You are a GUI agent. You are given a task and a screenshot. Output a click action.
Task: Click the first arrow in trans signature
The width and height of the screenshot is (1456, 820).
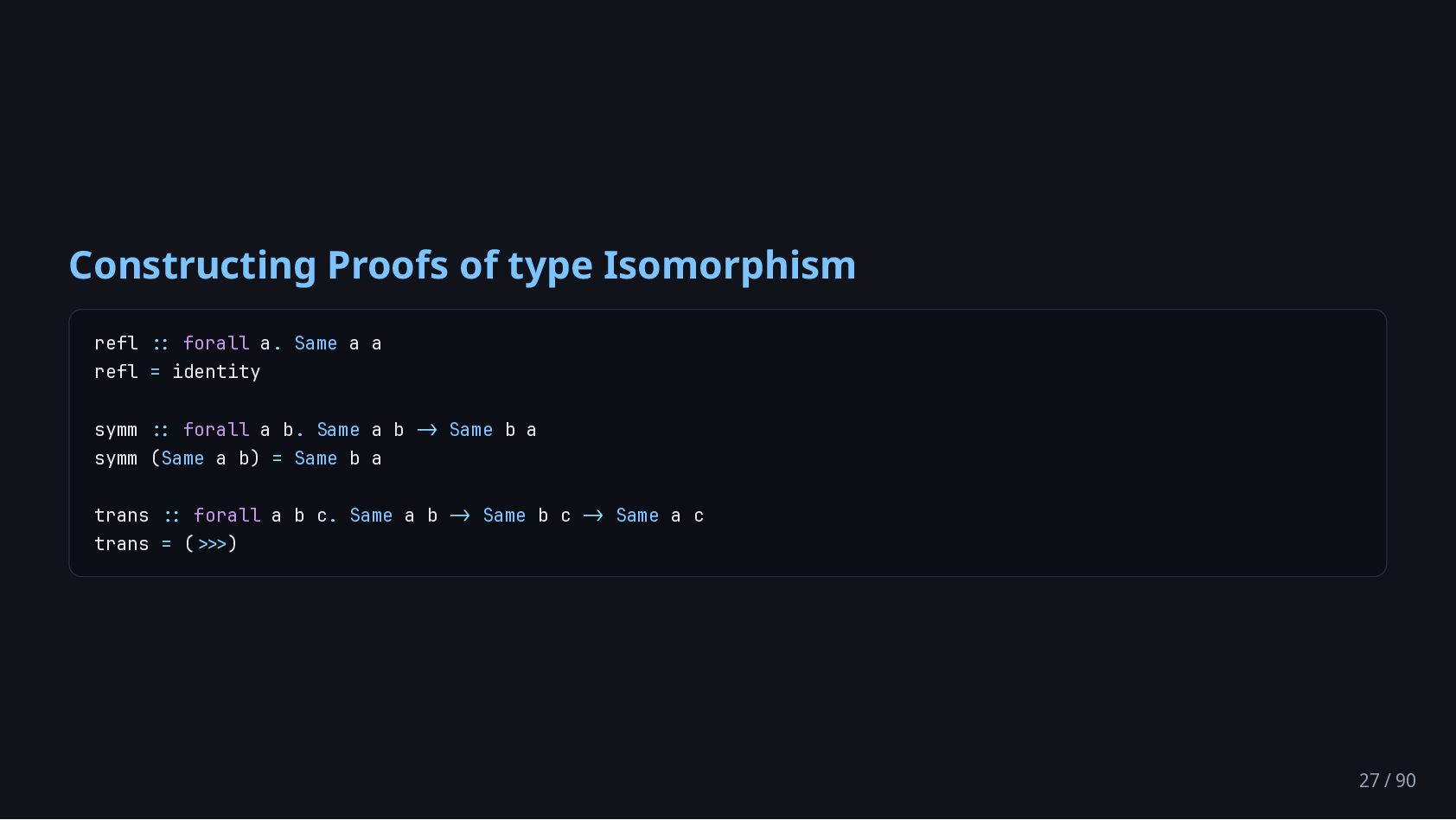460,516
